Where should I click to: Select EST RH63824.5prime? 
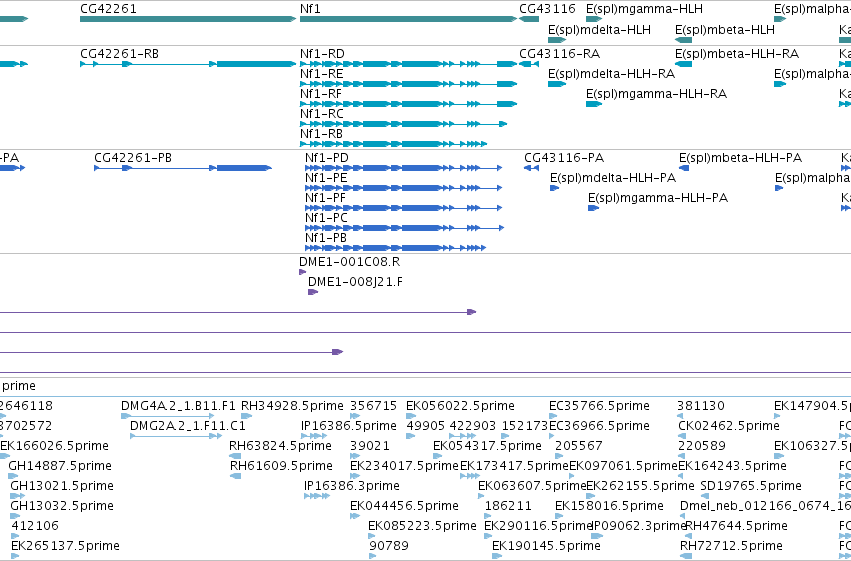(x=234, y=456)
